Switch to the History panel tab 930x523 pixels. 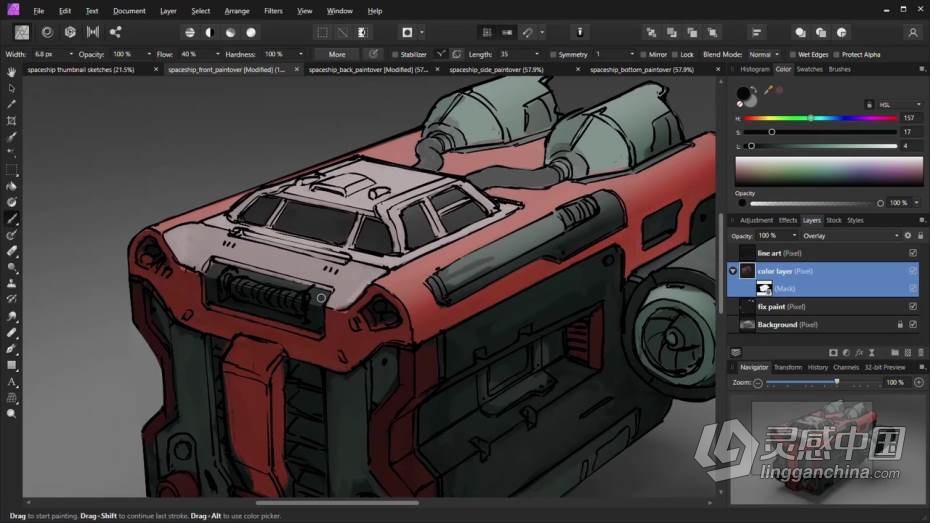817,367
